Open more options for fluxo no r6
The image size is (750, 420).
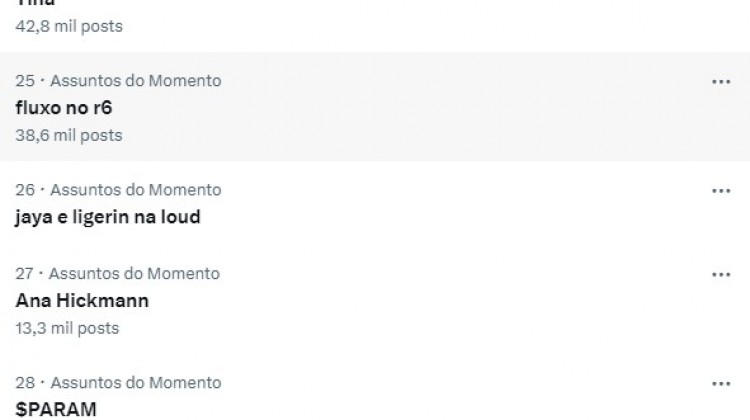(x=721, y=82)
